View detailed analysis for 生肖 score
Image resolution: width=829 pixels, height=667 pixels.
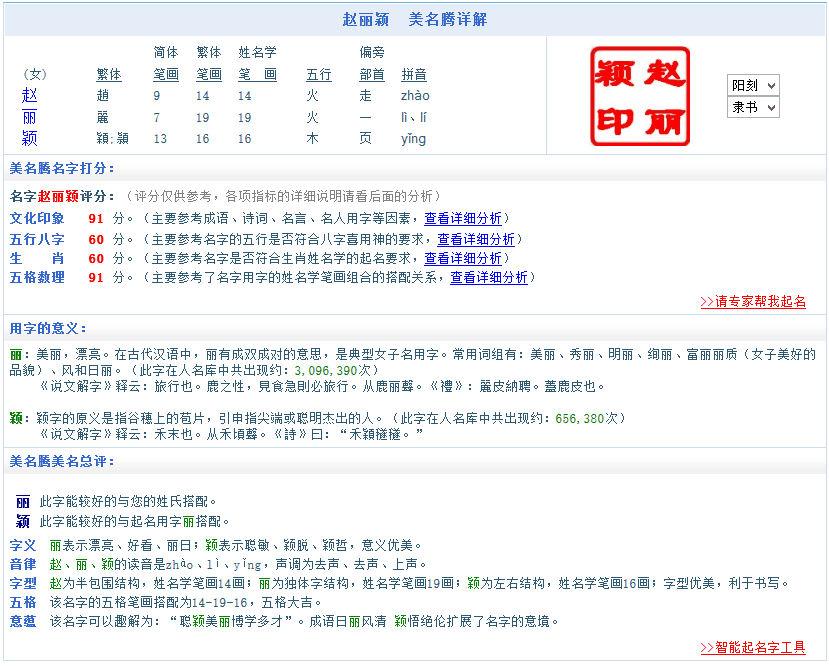pyautogui.click(x=462, y=258)
